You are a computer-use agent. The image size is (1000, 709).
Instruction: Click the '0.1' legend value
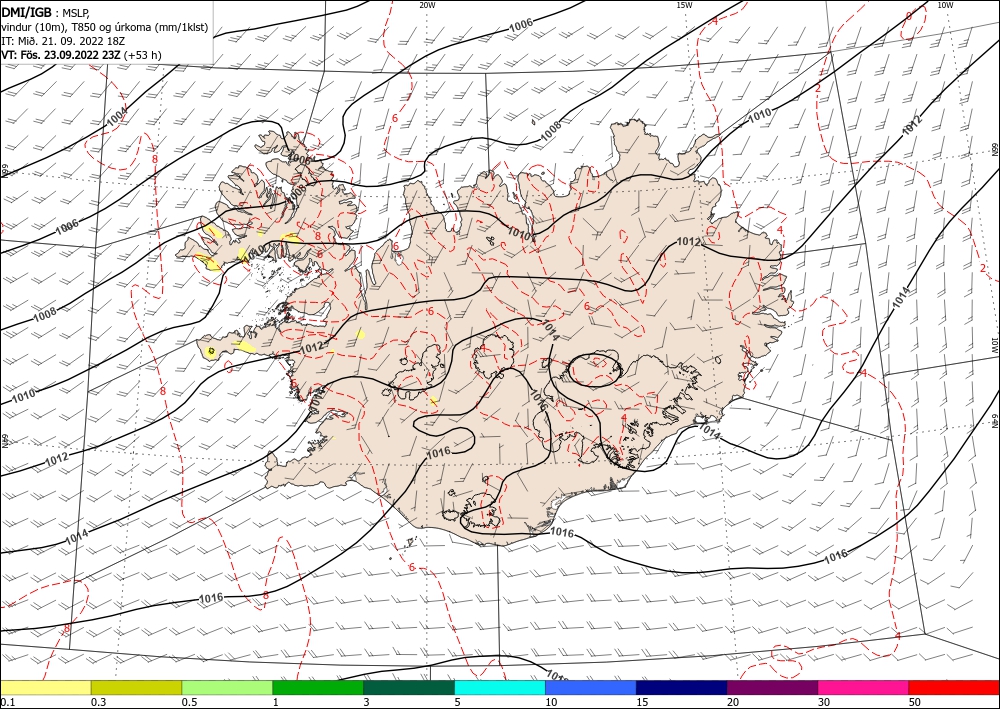click(x=7, y=702)
